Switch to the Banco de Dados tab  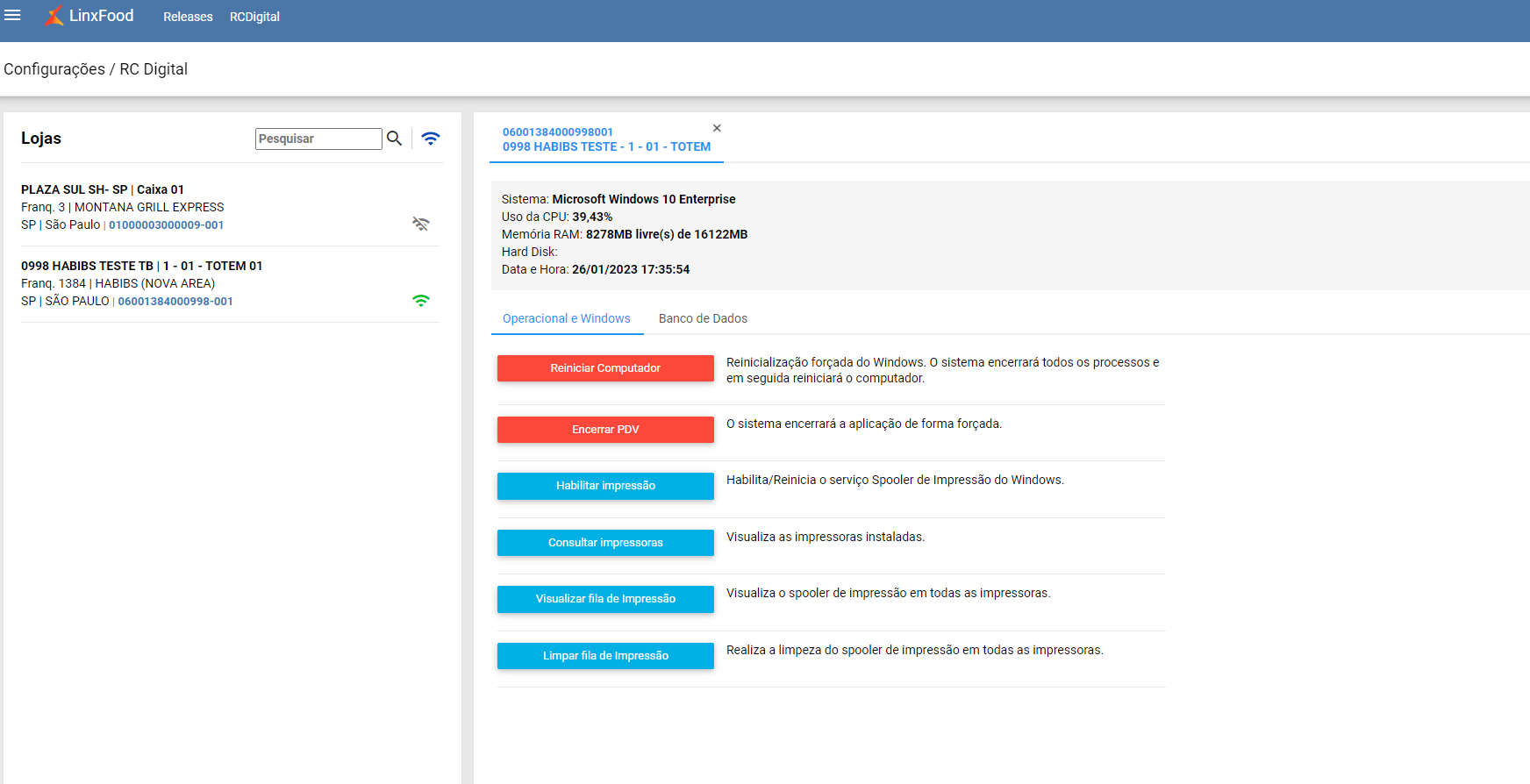pyautogui.click(x=703, y=318)
